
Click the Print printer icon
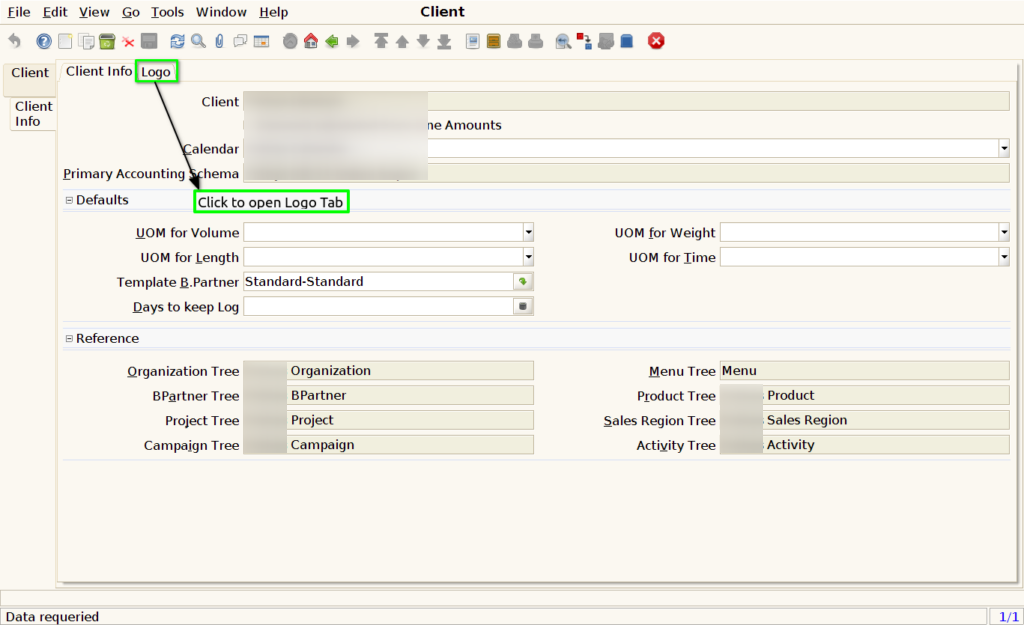[536, 41]
